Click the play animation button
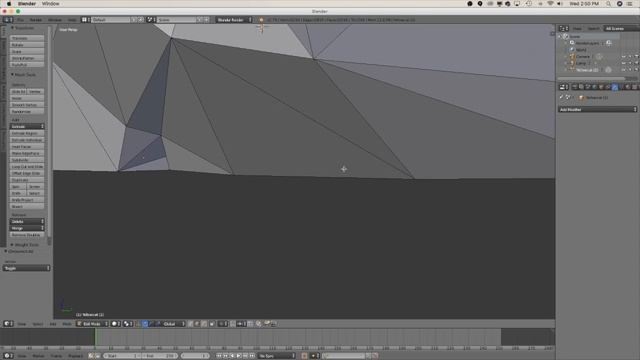This screenshot has width=640, height=360. (239, 356)
